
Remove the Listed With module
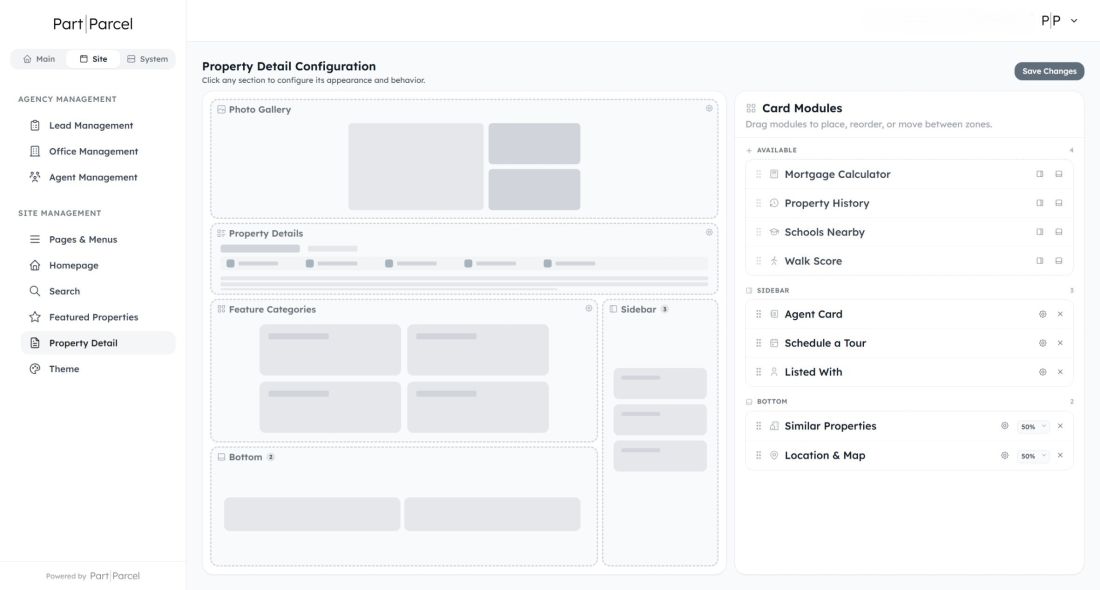click(1060, 372)
